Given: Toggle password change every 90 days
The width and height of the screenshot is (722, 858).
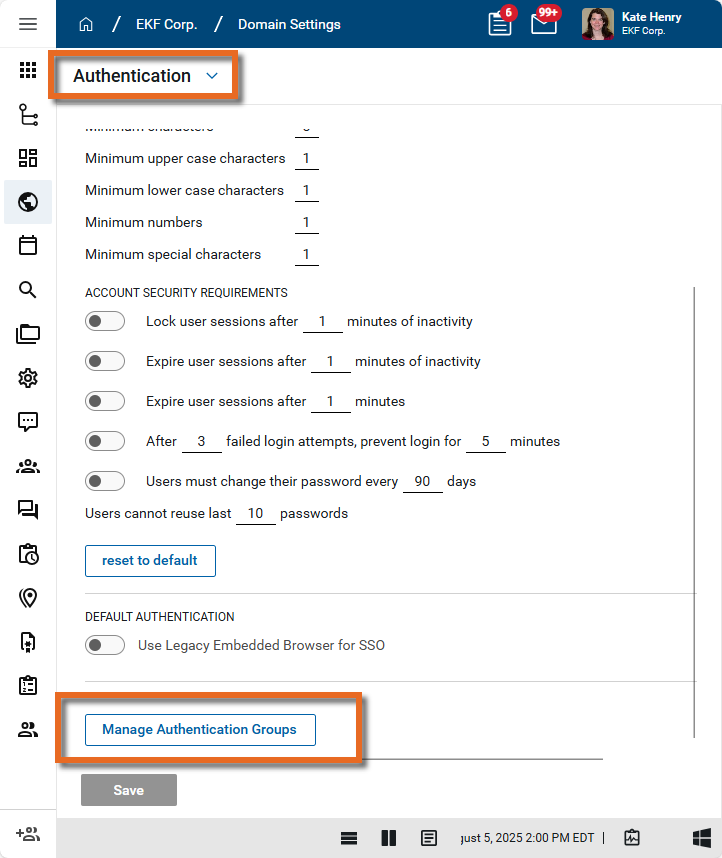Looking at the screenshot, I should tap(105, 481).
